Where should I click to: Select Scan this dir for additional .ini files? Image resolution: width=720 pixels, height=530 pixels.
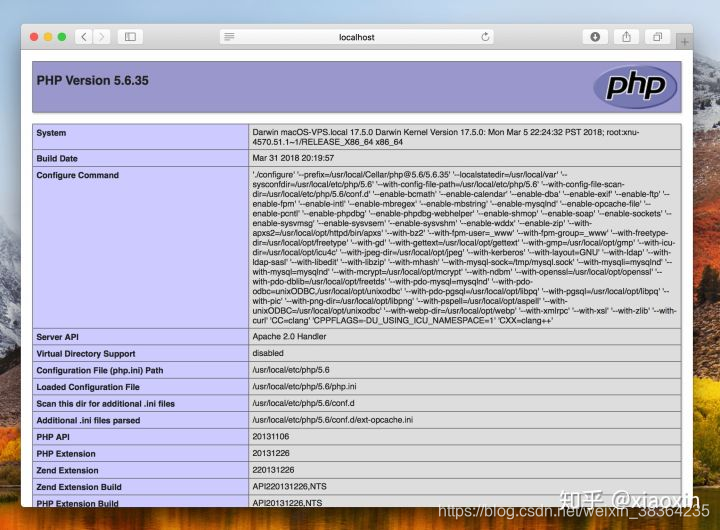pyautogui.click(x=106, y=404)
